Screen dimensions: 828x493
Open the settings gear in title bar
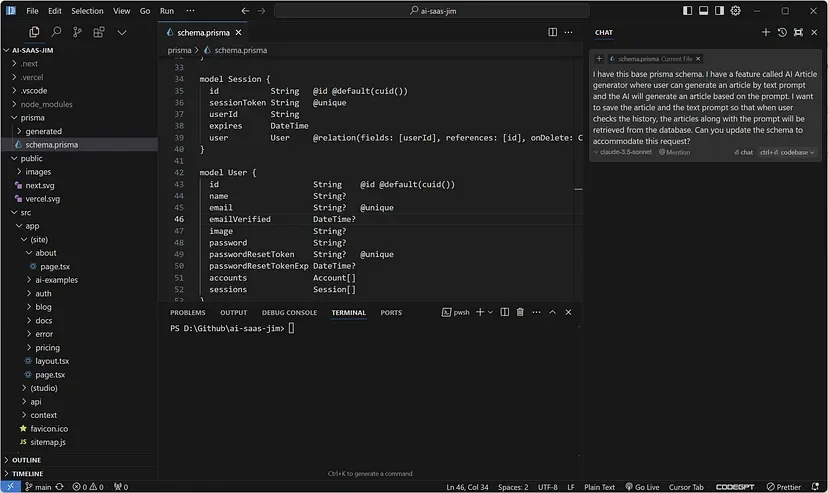[x=736, y=11]
